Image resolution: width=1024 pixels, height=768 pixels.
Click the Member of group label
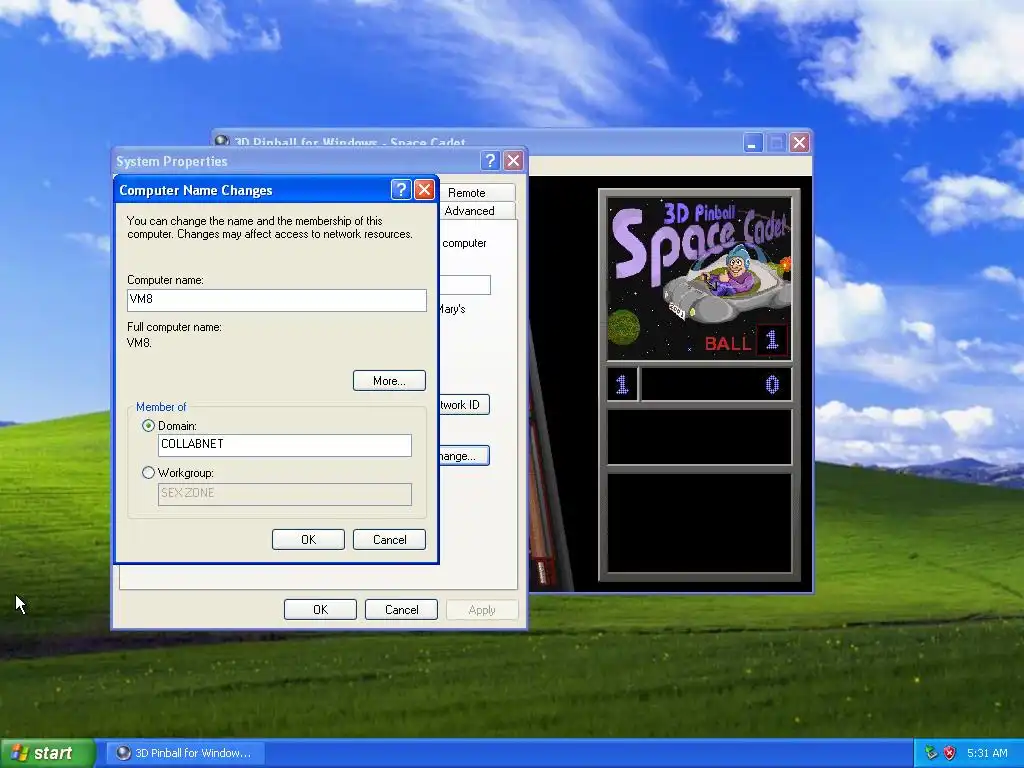[161, 407]
